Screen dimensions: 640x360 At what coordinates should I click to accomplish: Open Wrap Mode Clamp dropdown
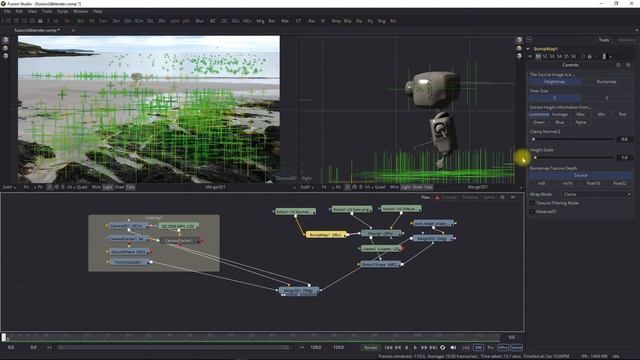click(597, 194)
